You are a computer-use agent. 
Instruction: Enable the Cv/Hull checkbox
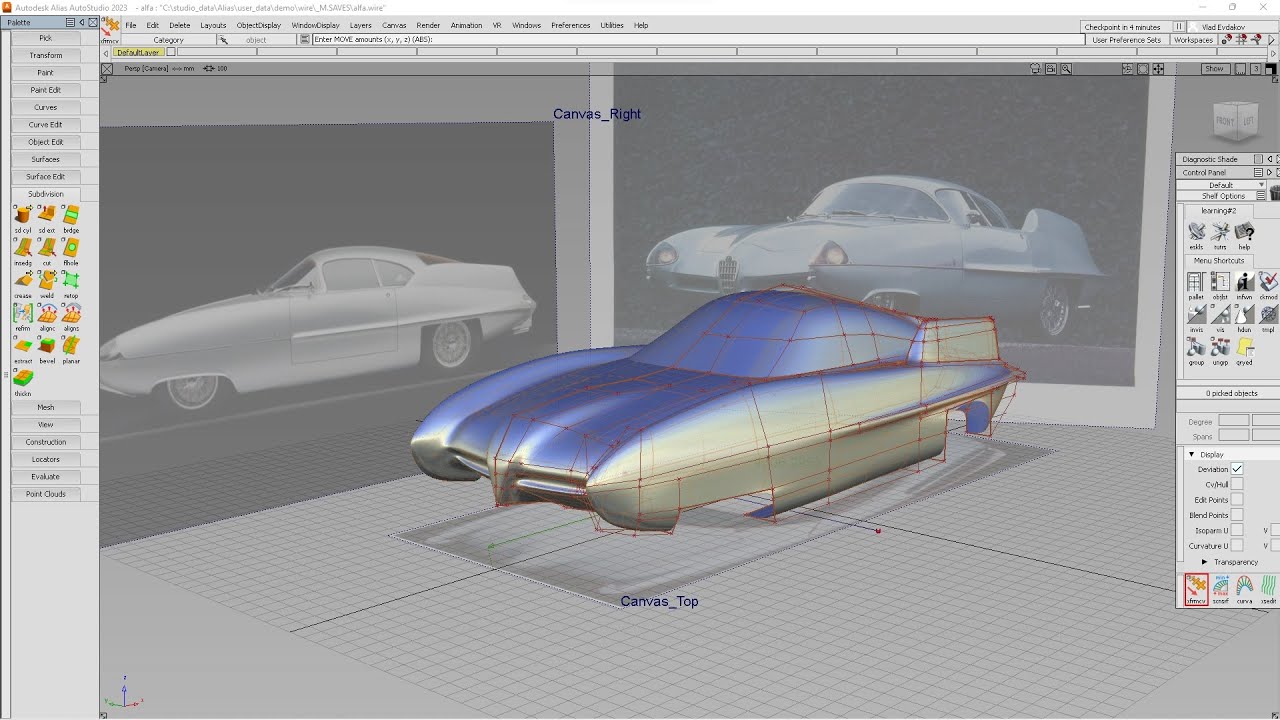coord(1237,484)
